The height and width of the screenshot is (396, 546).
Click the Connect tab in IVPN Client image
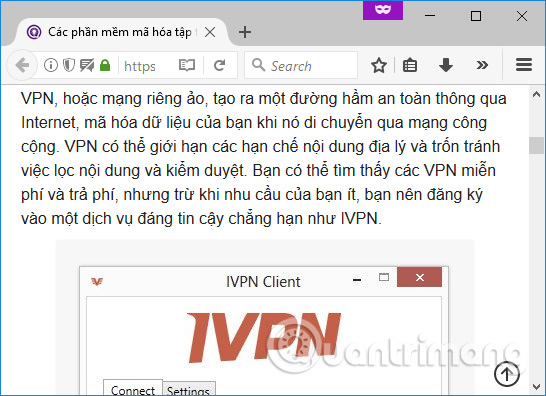pyautogui.click(x=133, y=388)
